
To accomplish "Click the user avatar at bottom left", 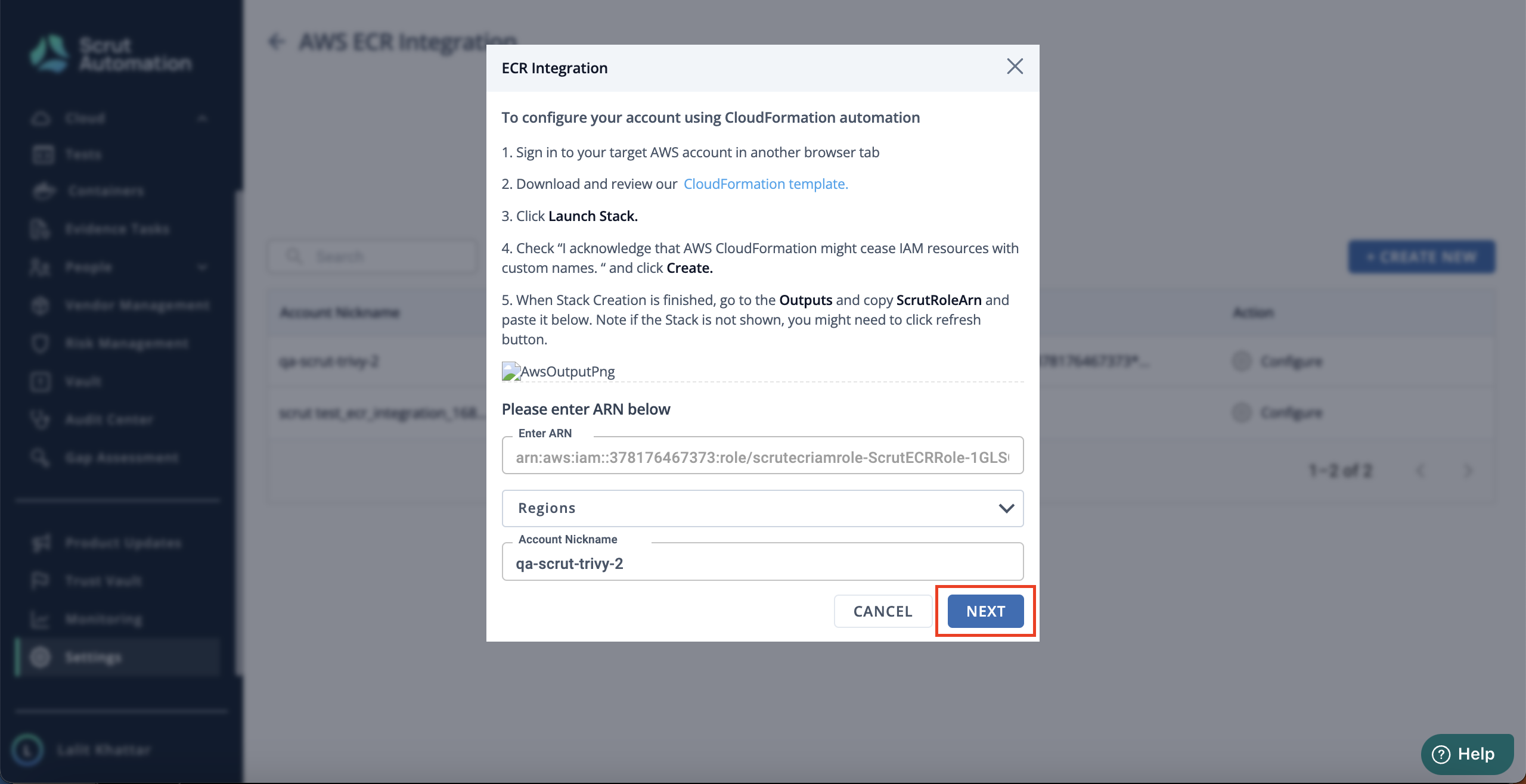I will pyautogui.click(x=27, y=749).
